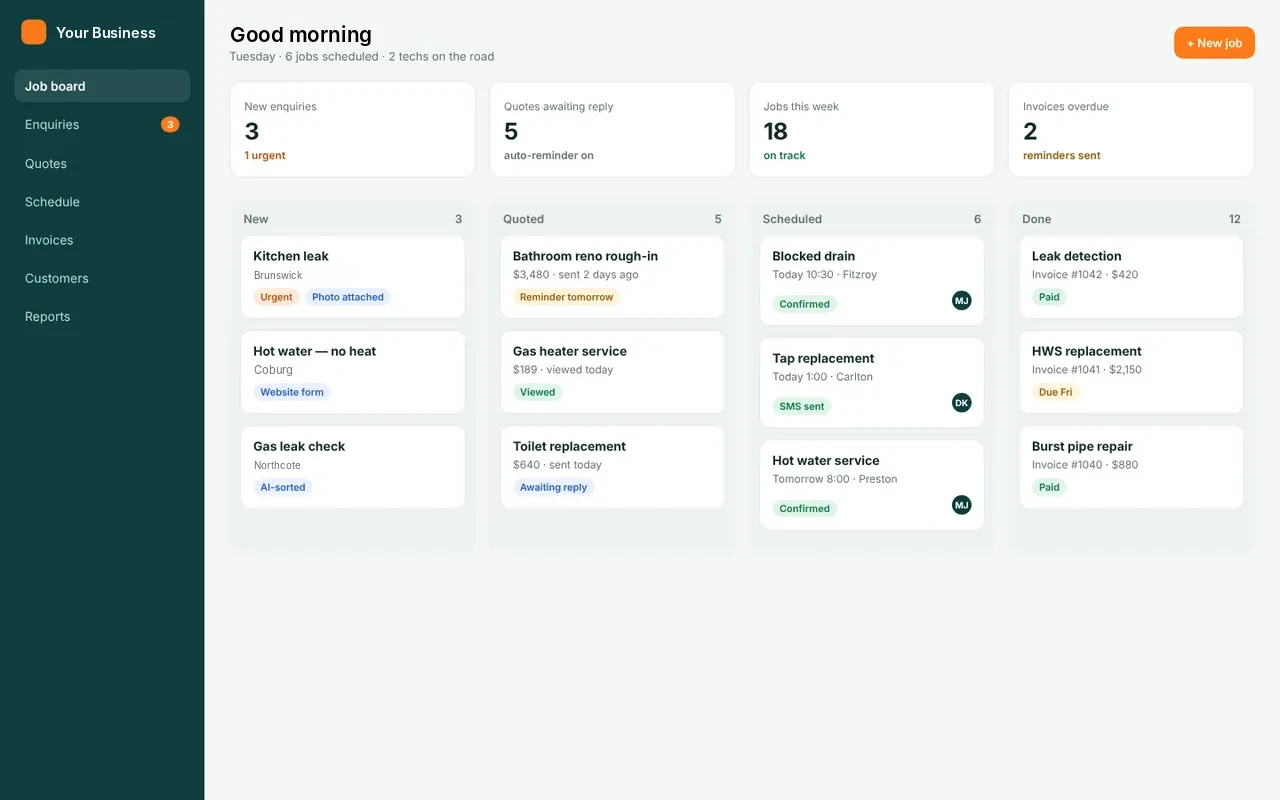Open the Bathroom reno rough-in quote
This screenshot has height=800, width=1280.
(x=612, y=277)
